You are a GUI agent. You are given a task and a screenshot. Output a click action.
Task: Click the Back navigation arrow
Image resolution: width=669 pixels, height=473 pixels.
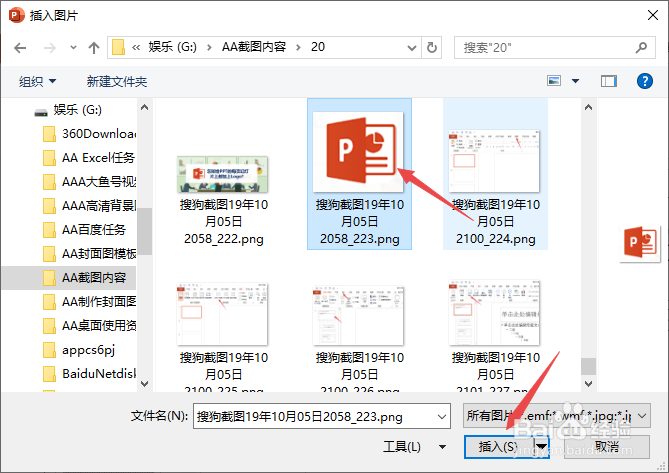click(x=20, y=48)
